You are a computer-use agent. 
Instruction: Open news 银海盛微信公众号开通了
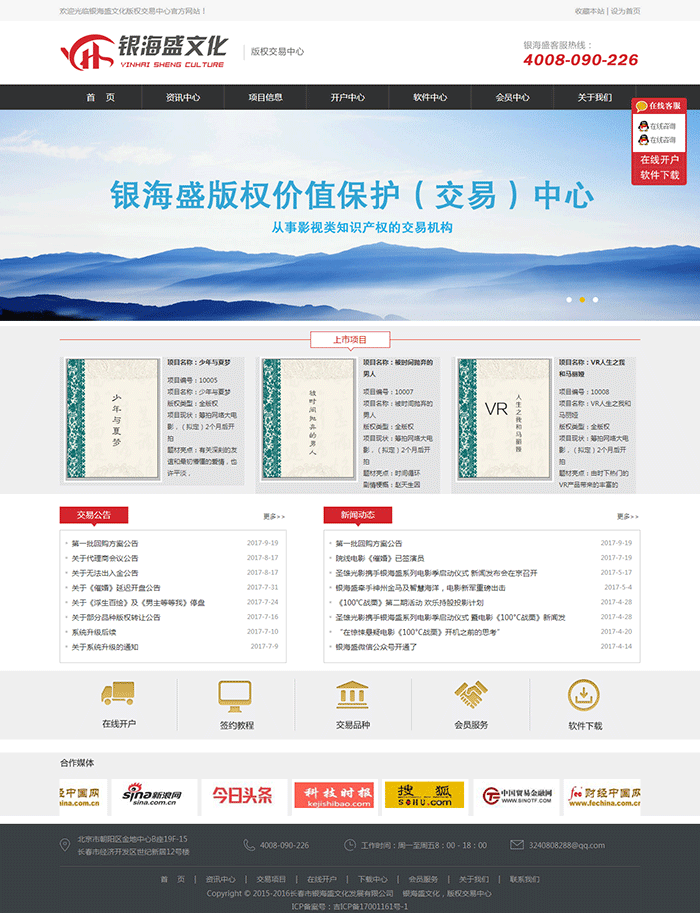(x=376, y=647)
